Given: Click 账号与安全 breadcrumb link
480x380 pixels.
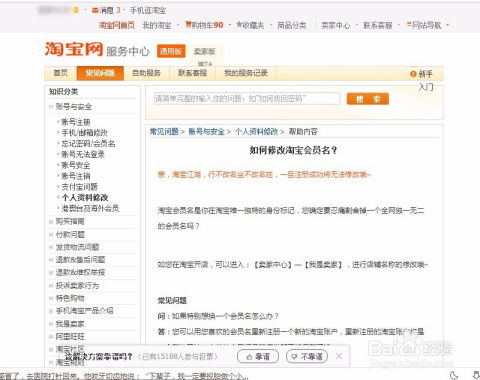Looking at the screenshot, I should click(x=206, y=132).
